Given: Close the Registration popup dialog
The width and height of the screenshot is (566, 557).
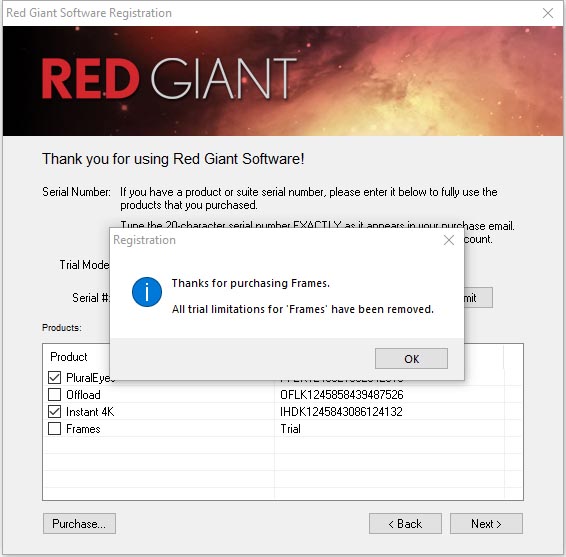Looking at the screenshot, I should point(449,240).
